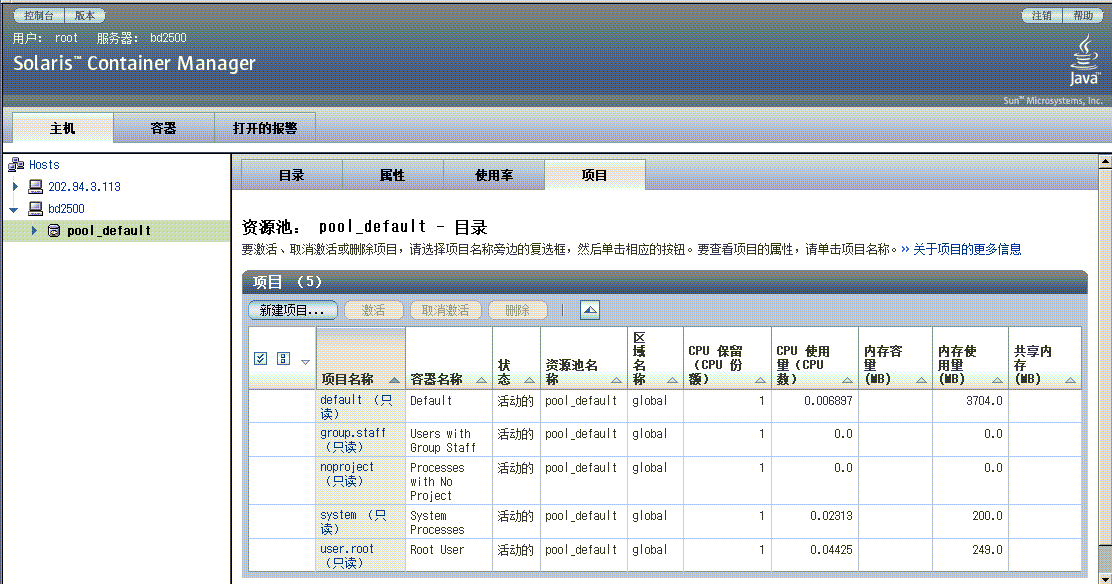The height and width of the screenshot is (584, 1112).
Task: Click the memory usage value 3704.0
Action: (x=984, y=401)
